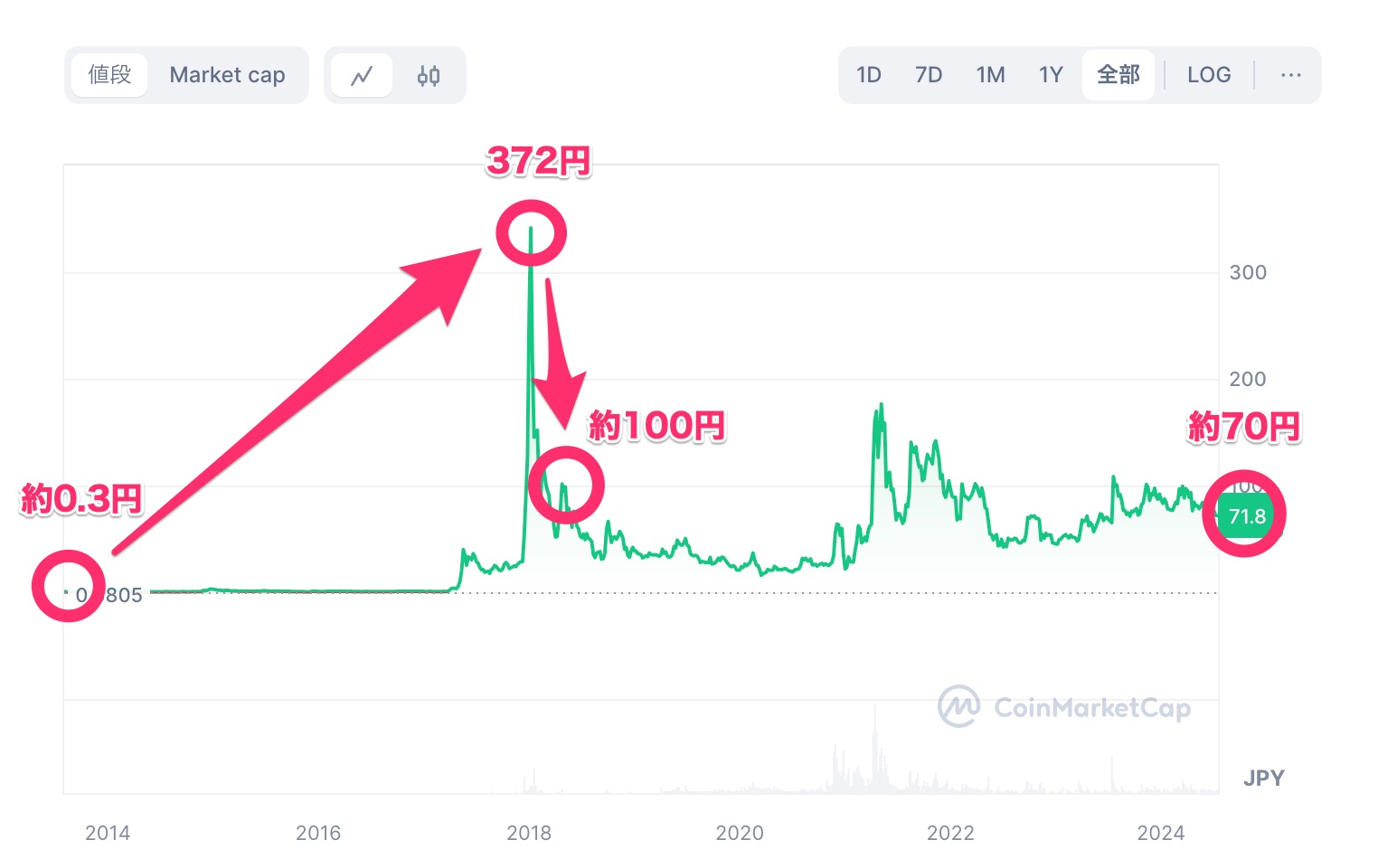
Task: Toggle LOG scale for the chart
Action: pyautogui.click(x=1209, y=75)
